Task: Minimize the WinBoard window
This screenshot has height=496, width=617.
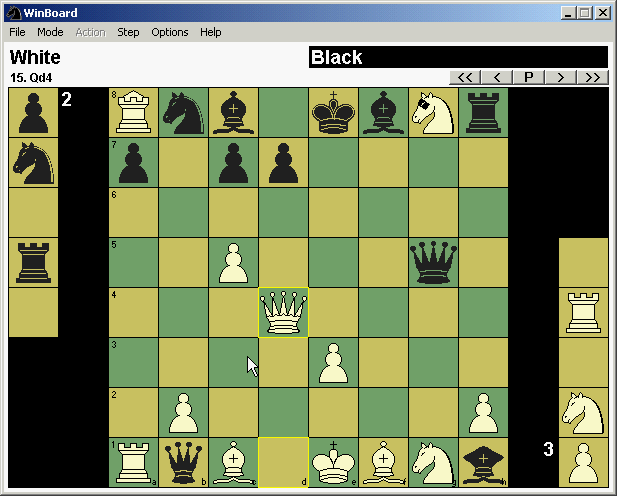Action: click(568, 13)
